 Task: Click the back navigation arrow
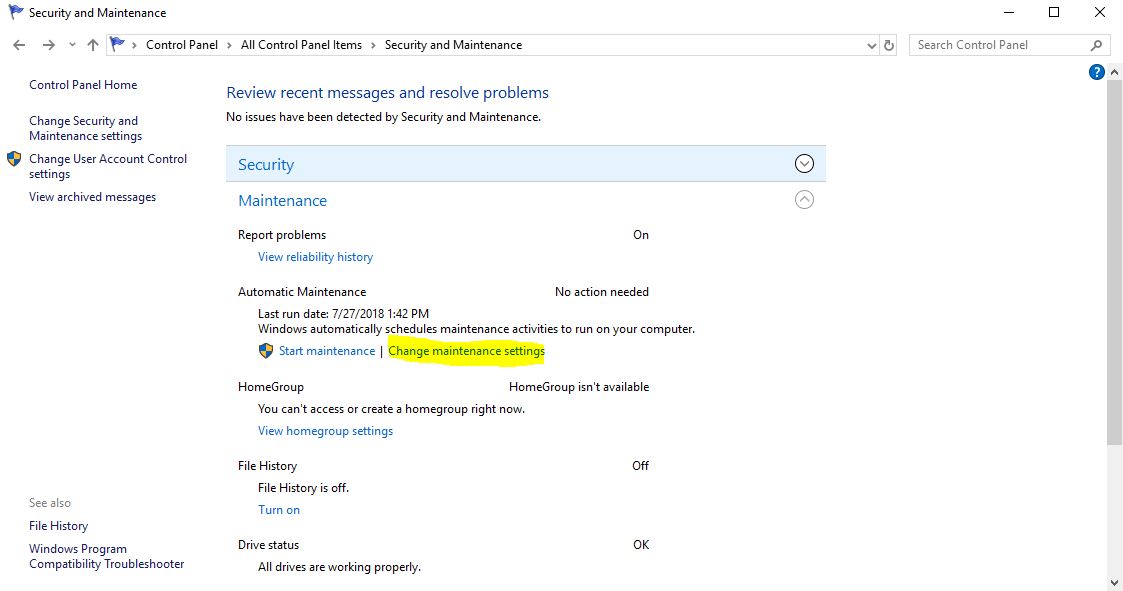(x=18, y=44)
